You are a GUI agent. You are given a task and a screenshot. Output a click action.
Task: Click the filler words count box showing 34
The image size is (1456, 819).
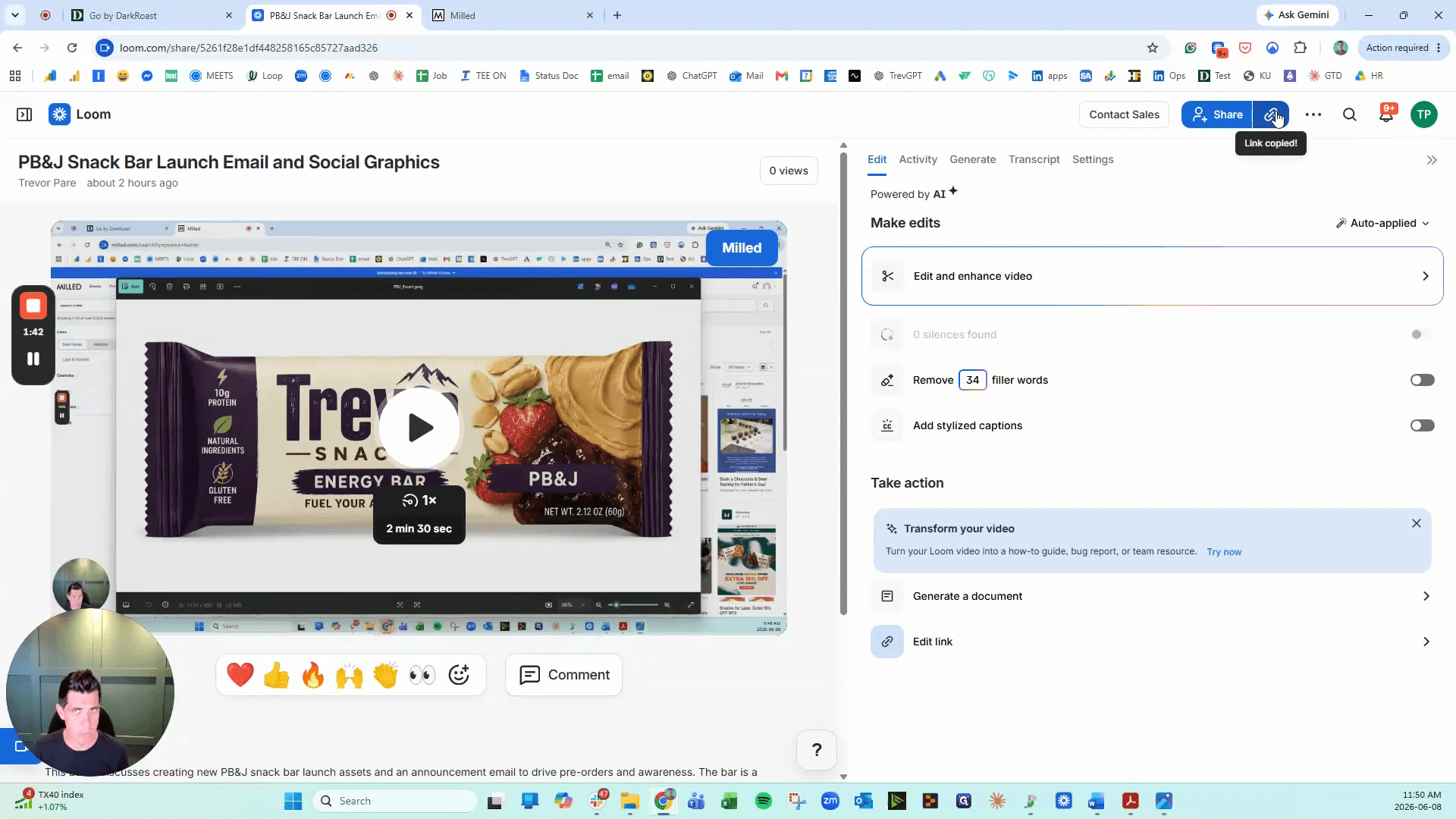point(972,380)
